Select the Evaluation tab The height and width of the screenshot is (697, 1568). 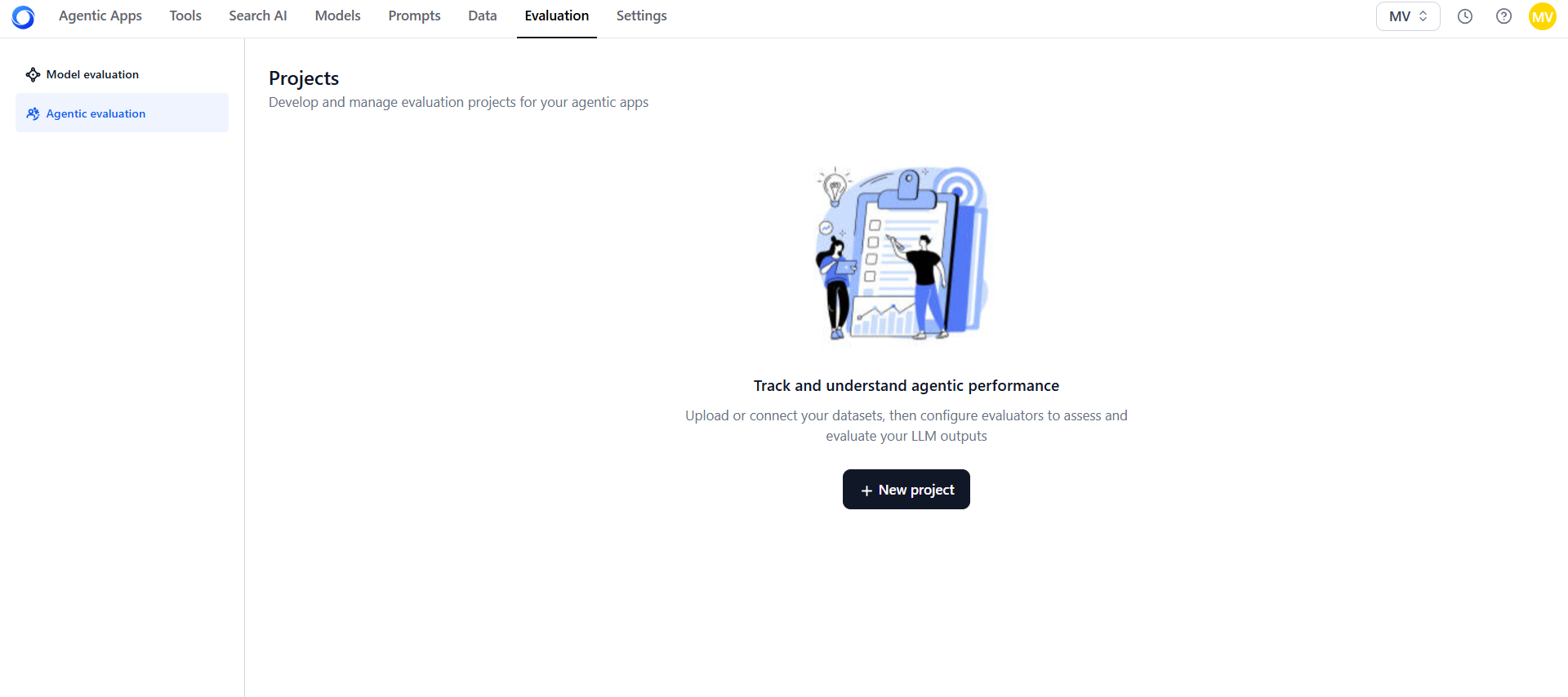(x=557, y=16)
